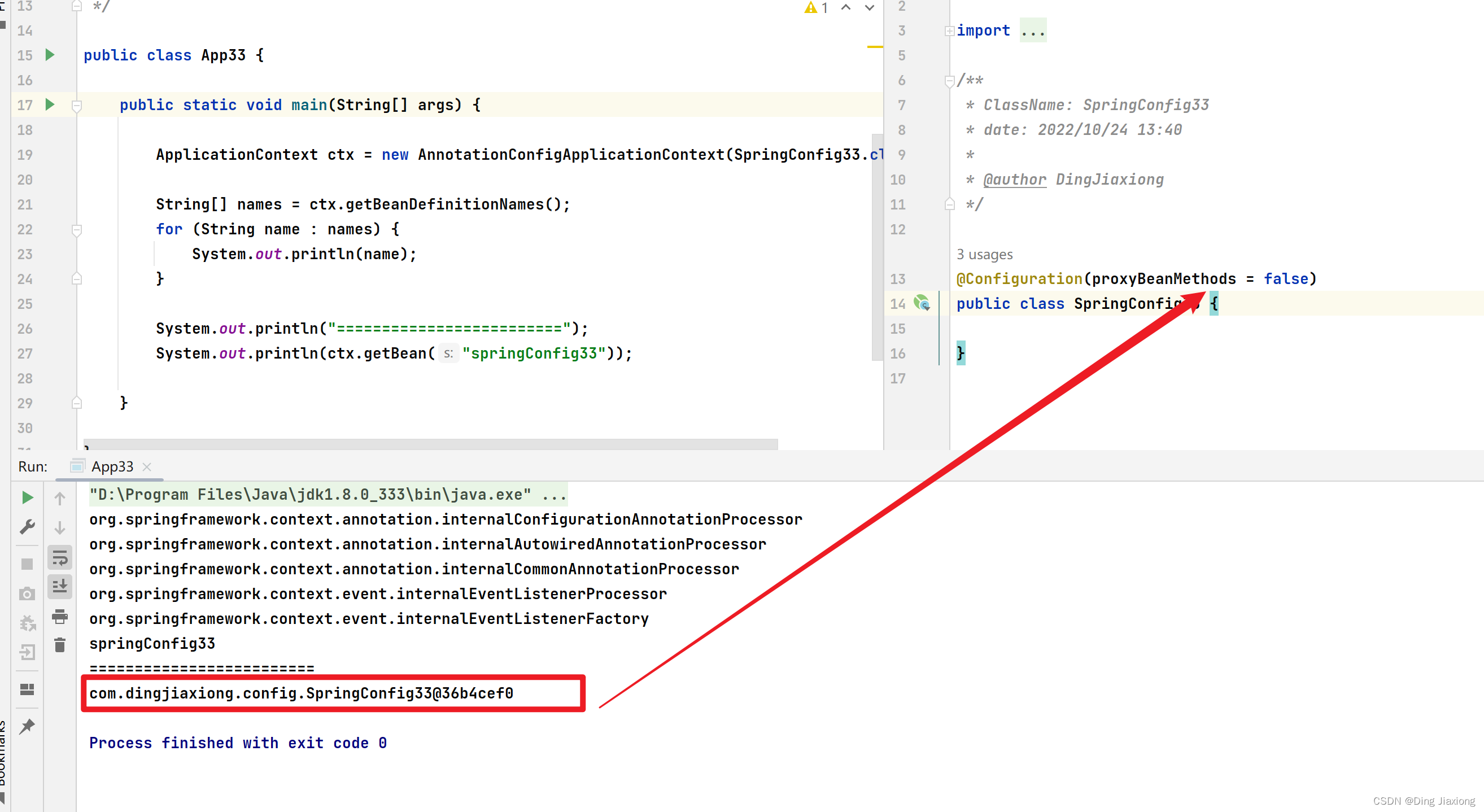This screenshot has height=812, width=1484.
Task: Run main method from gutter arrow at line 17
Action: point(50,105)
